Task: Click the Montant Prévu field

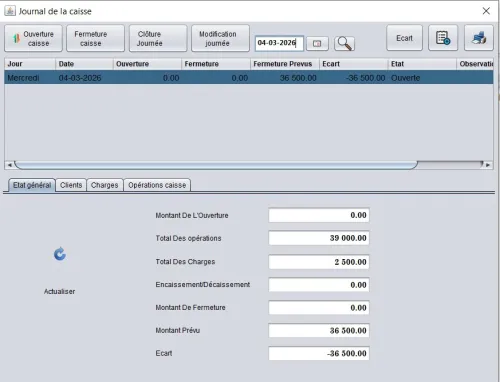Action: [x=319, y=331]
